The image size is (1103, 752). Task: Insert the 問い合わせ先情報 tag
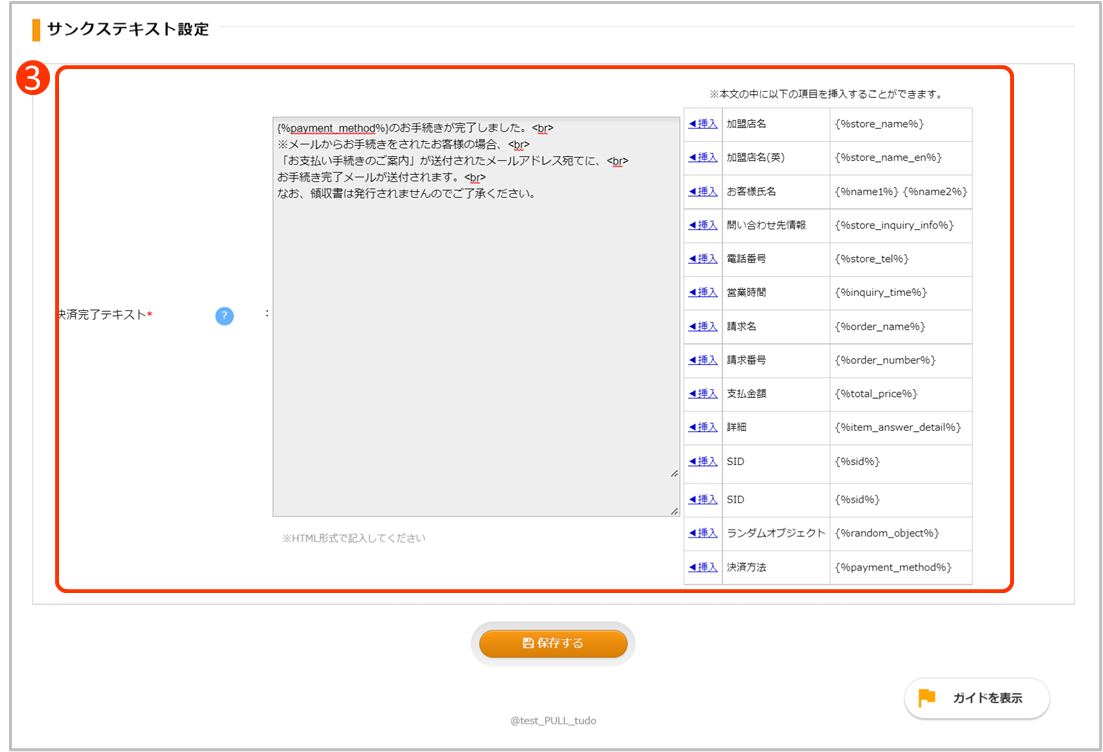click(703, 225)
